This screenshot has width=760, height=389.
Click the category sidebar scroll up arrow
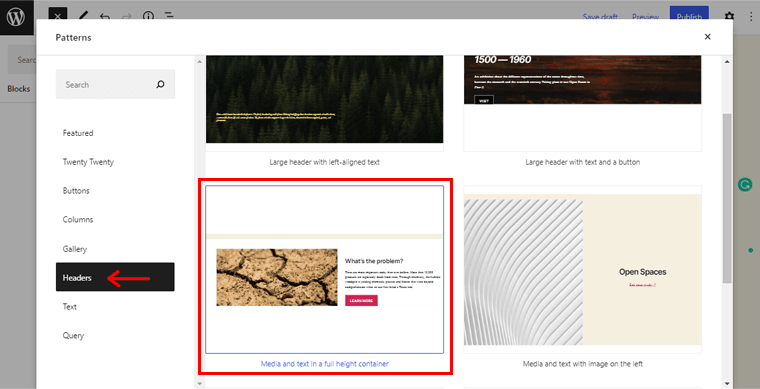(199, 62)
